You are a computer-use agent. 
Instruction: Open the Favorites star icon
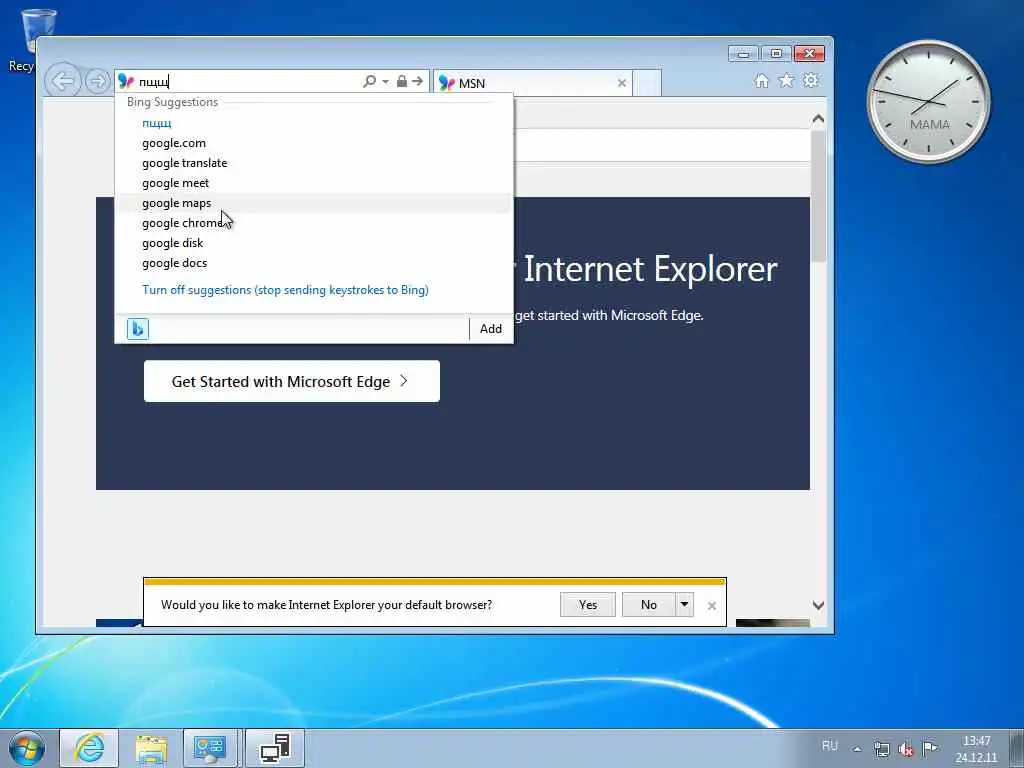(x=786, y=80)
